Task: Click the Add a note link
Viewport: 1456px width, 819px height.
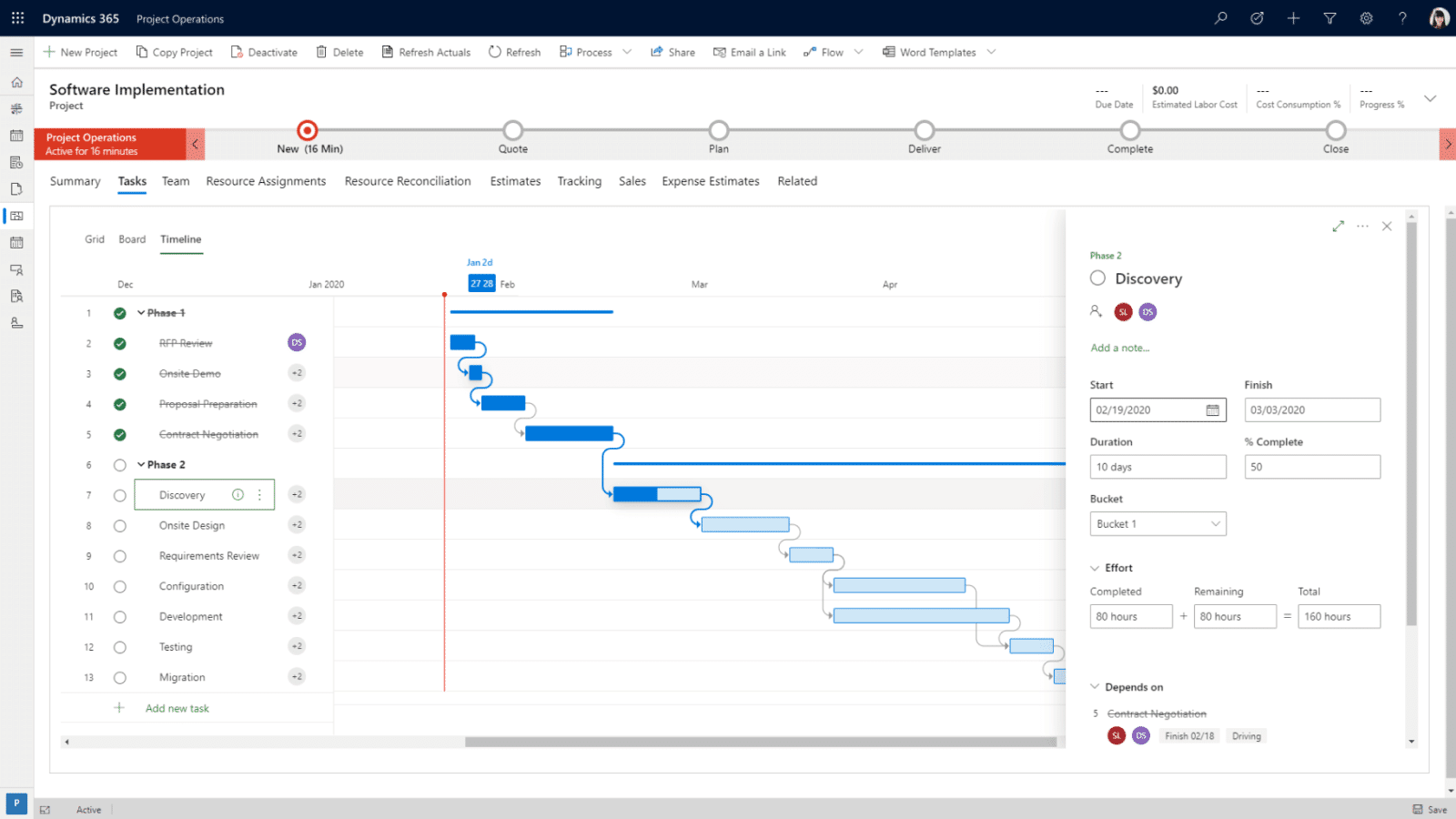Action: [1119, 348]
